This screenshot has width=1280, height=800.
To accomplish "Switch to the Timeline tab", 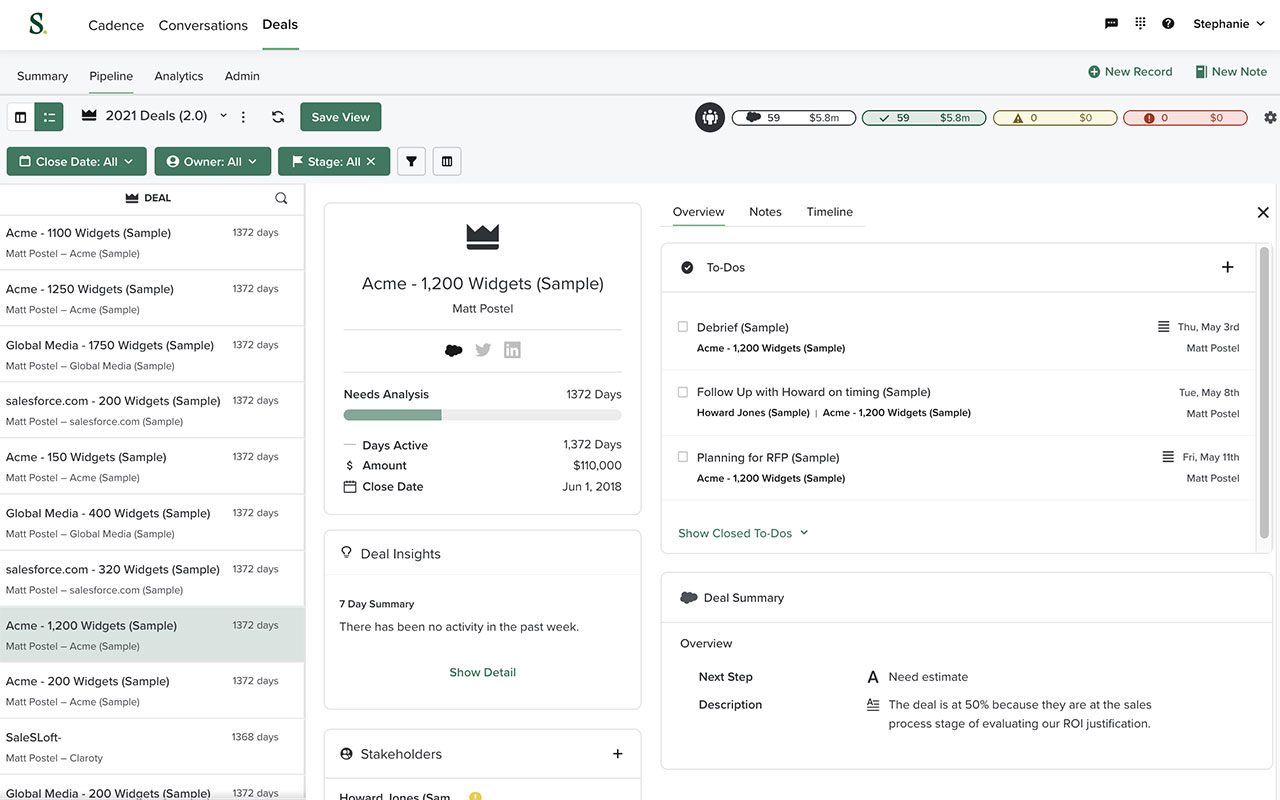I will point(830,212).
